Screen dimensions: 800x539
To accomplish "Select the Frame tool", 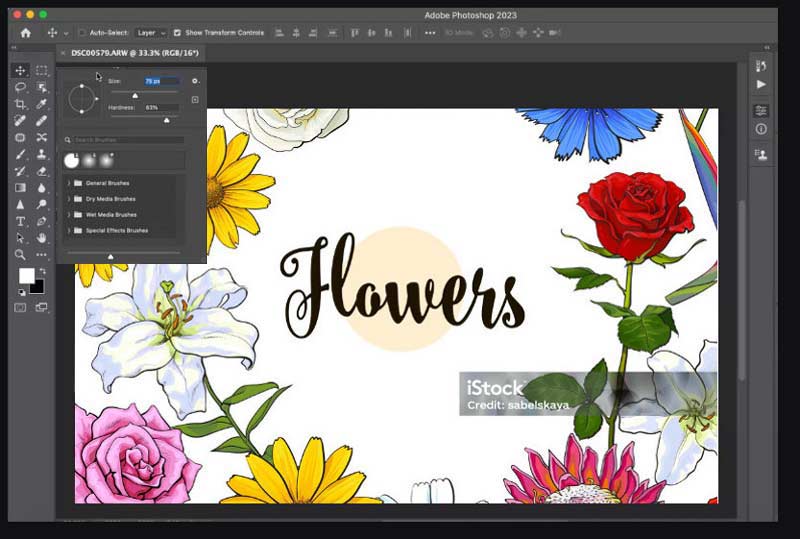I will click(20, 137).
